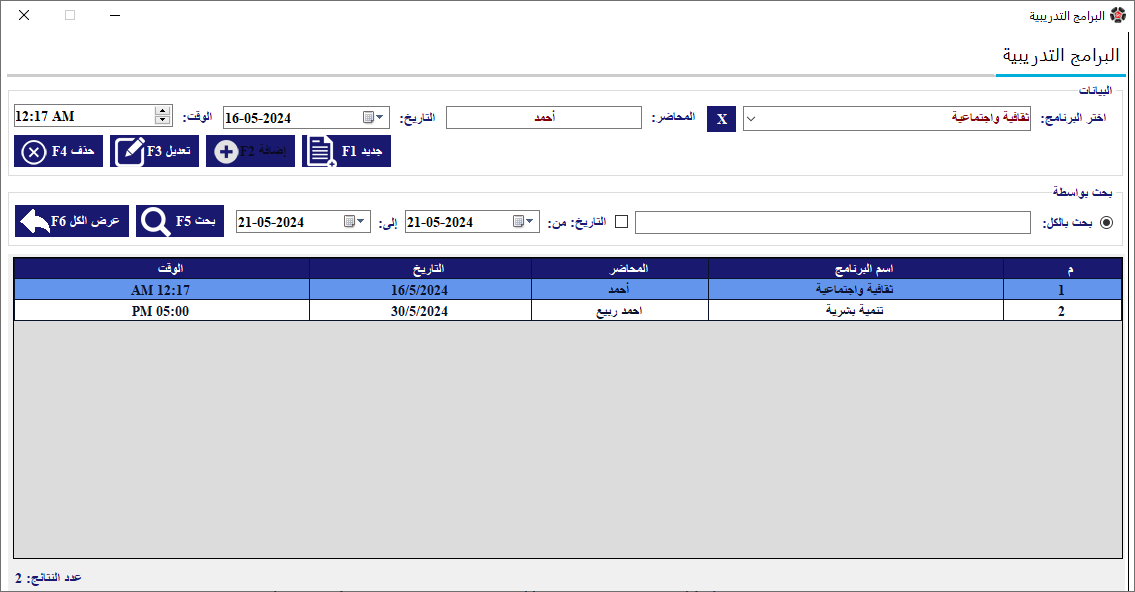Screen dimensions: 1135x592
Task: Click the search text input field
Action: point(832,222)
